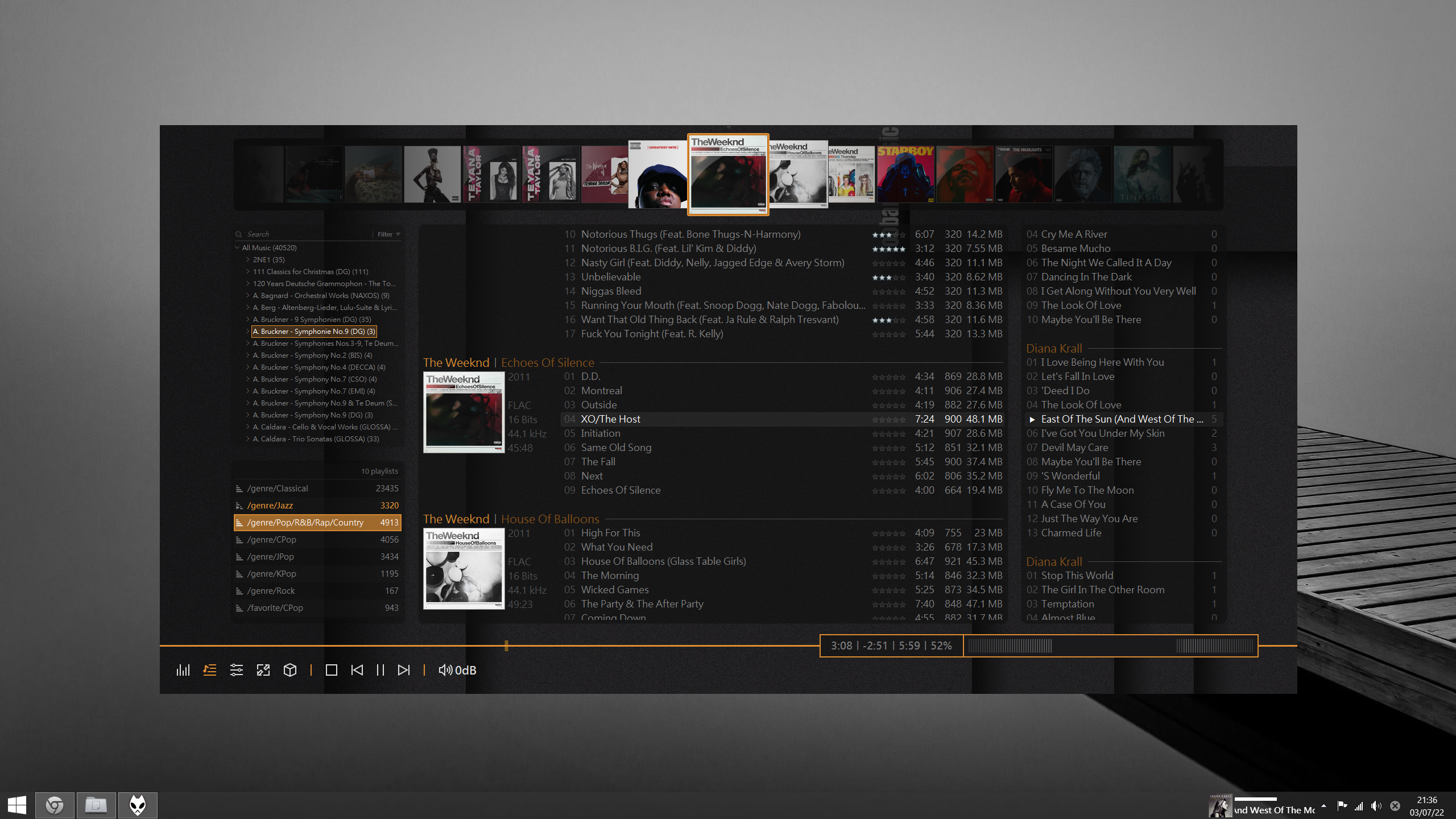
Task: Show hidden system tray icons
Action: coord(1323,805)
